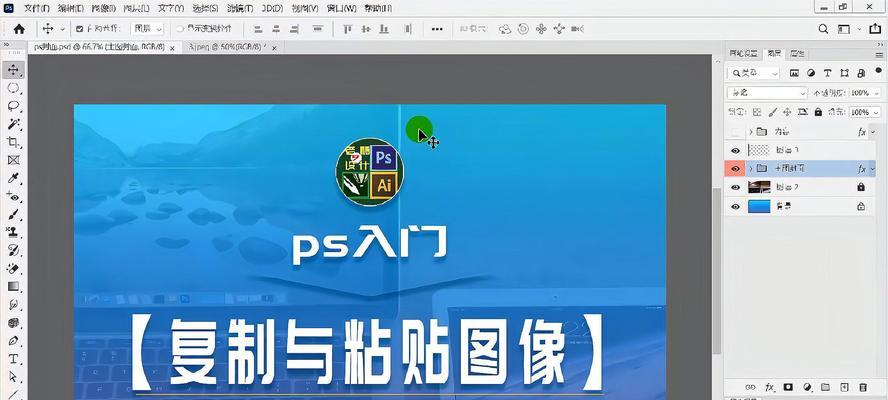Toggle the Show Transform Controls checkbox

(180, 29)
